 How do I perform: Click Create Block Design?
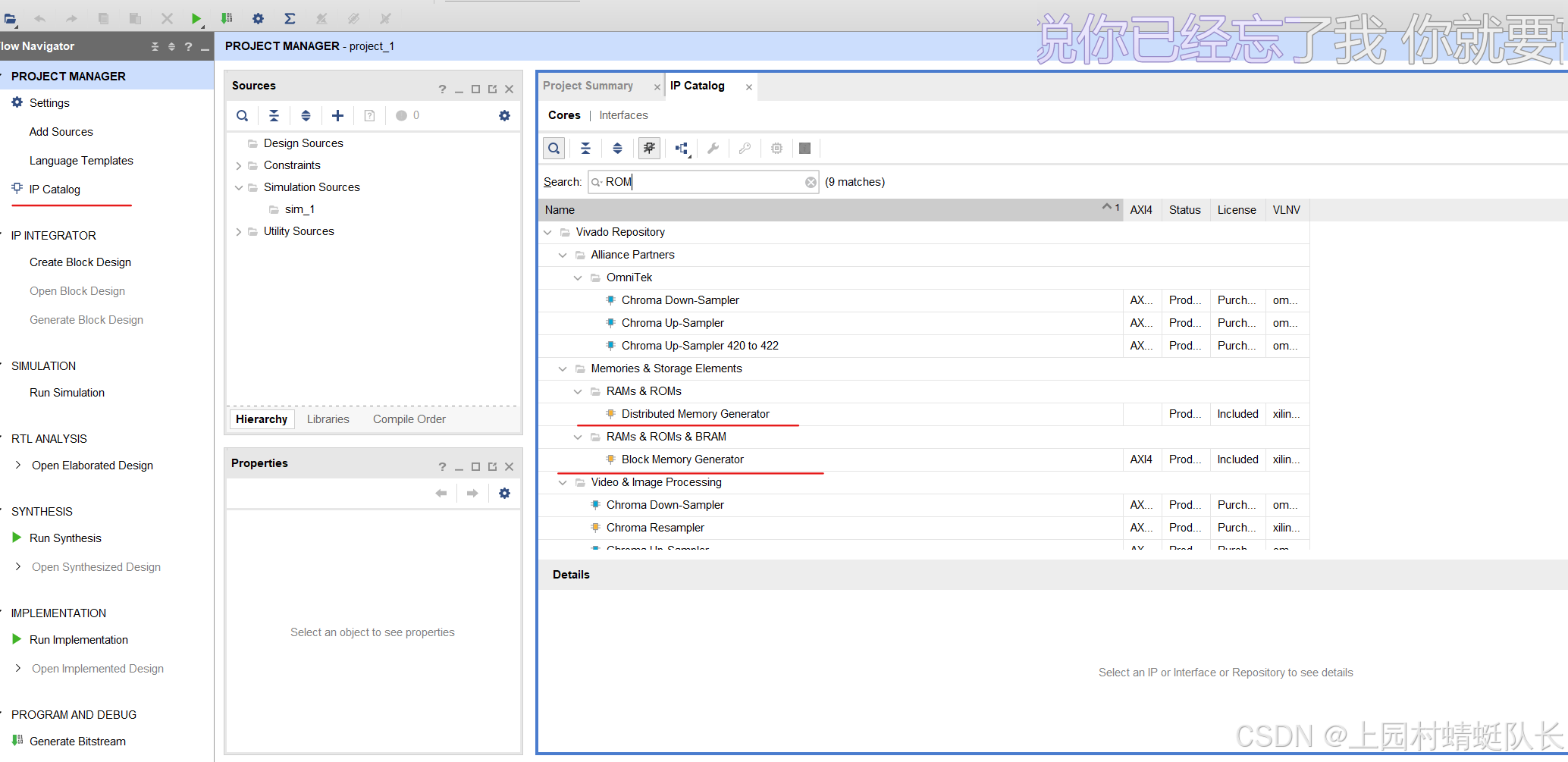pyautogui.click(x=80, y=262)
